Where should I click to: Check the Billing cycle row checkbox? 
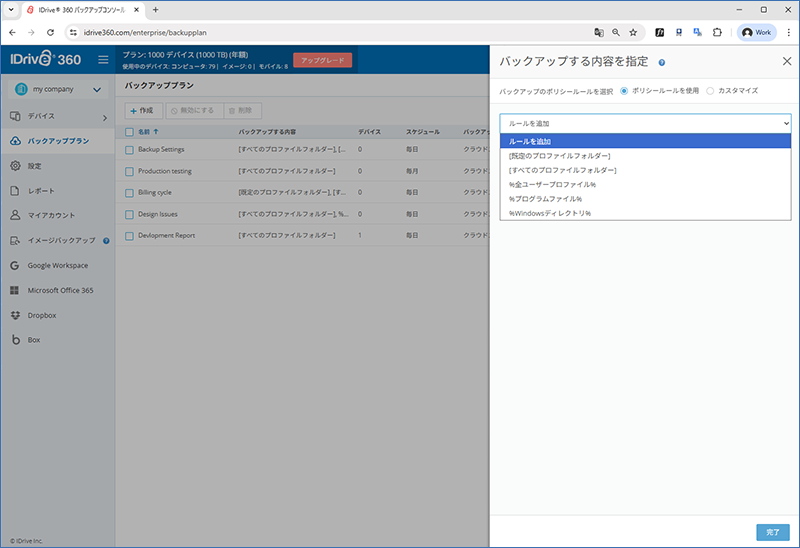pos(129,192)
